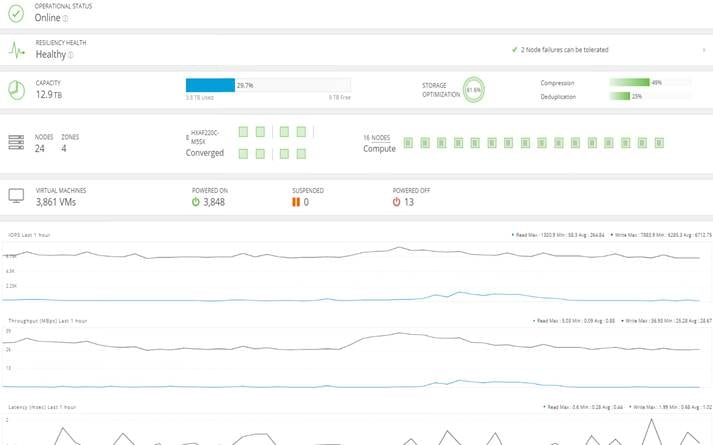Toggle the Write legend of Throughput chart

point(667,321)
